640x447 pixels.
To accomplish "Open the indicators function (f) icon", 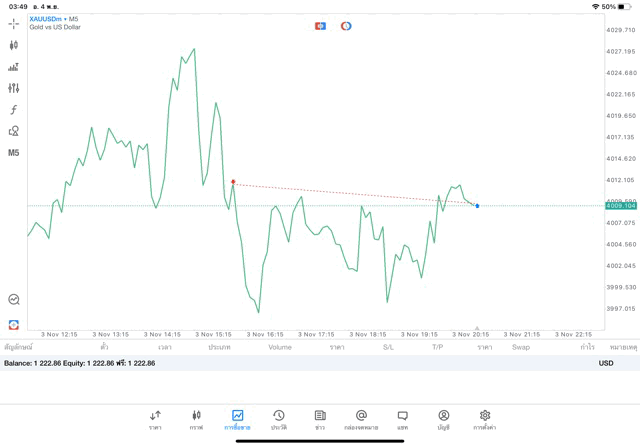I will pyautogui.click(x=13, y=110).
